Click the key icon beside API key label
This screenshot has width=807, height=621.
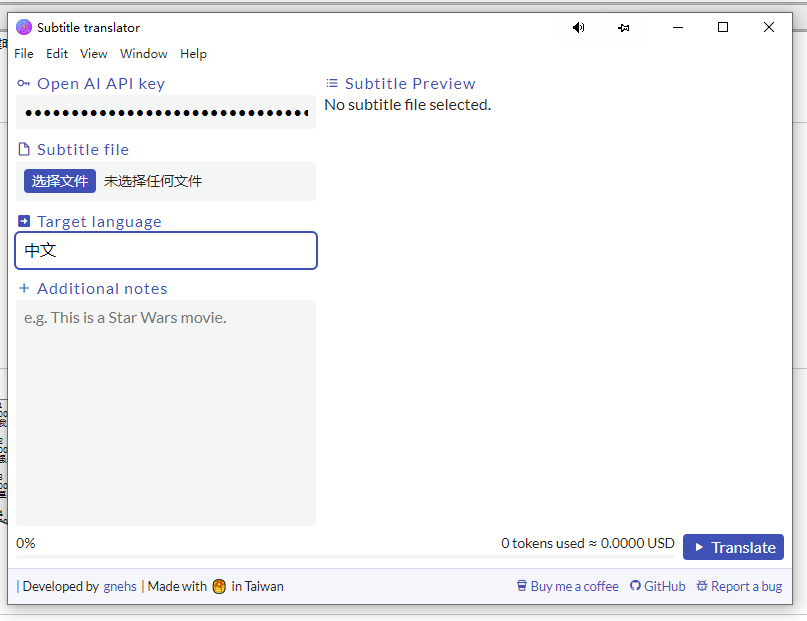pos(24,84)
